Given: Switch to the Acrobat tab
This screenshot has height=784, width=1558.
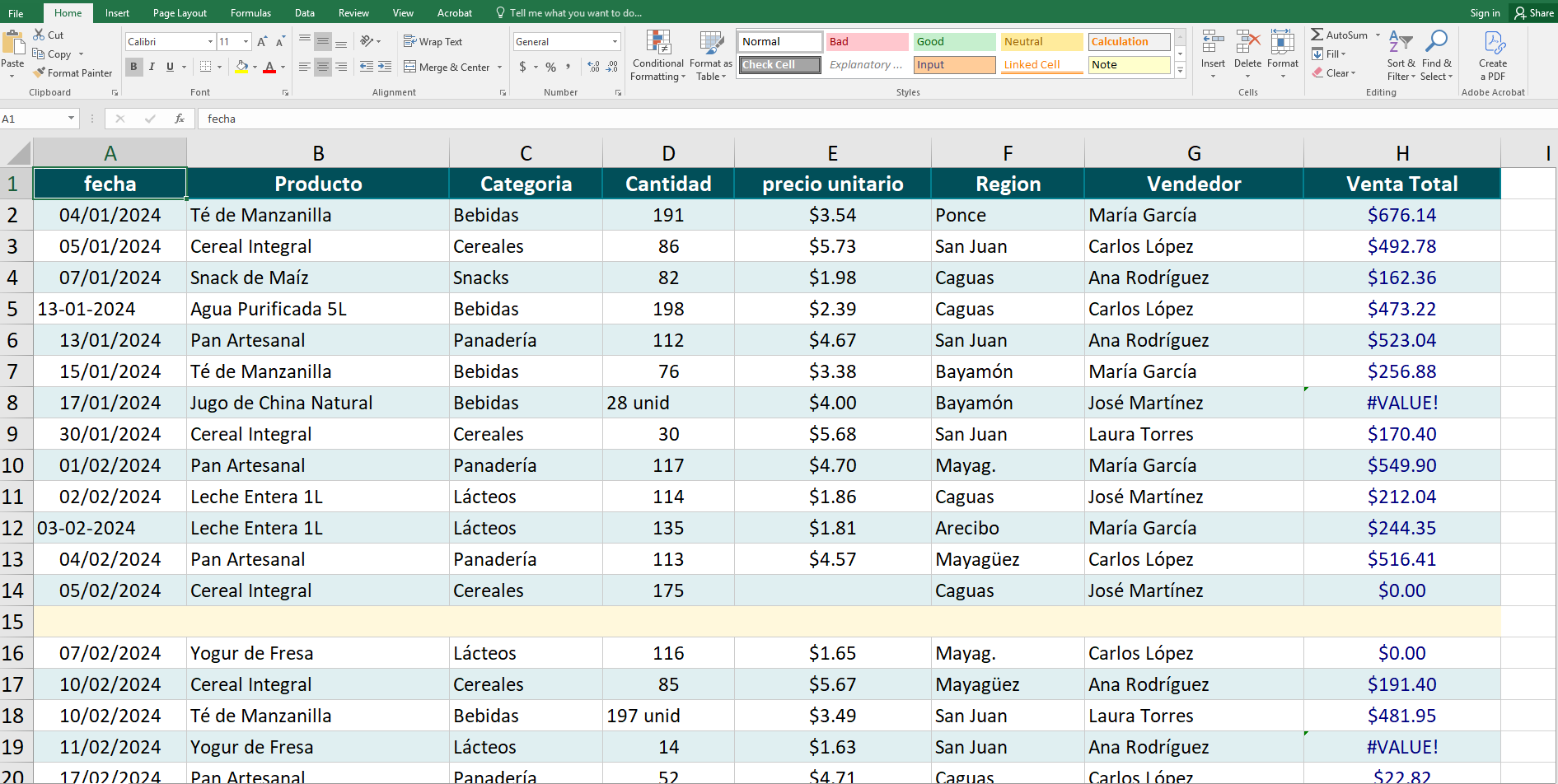Looking at the screenshot, I should (455, 13).
